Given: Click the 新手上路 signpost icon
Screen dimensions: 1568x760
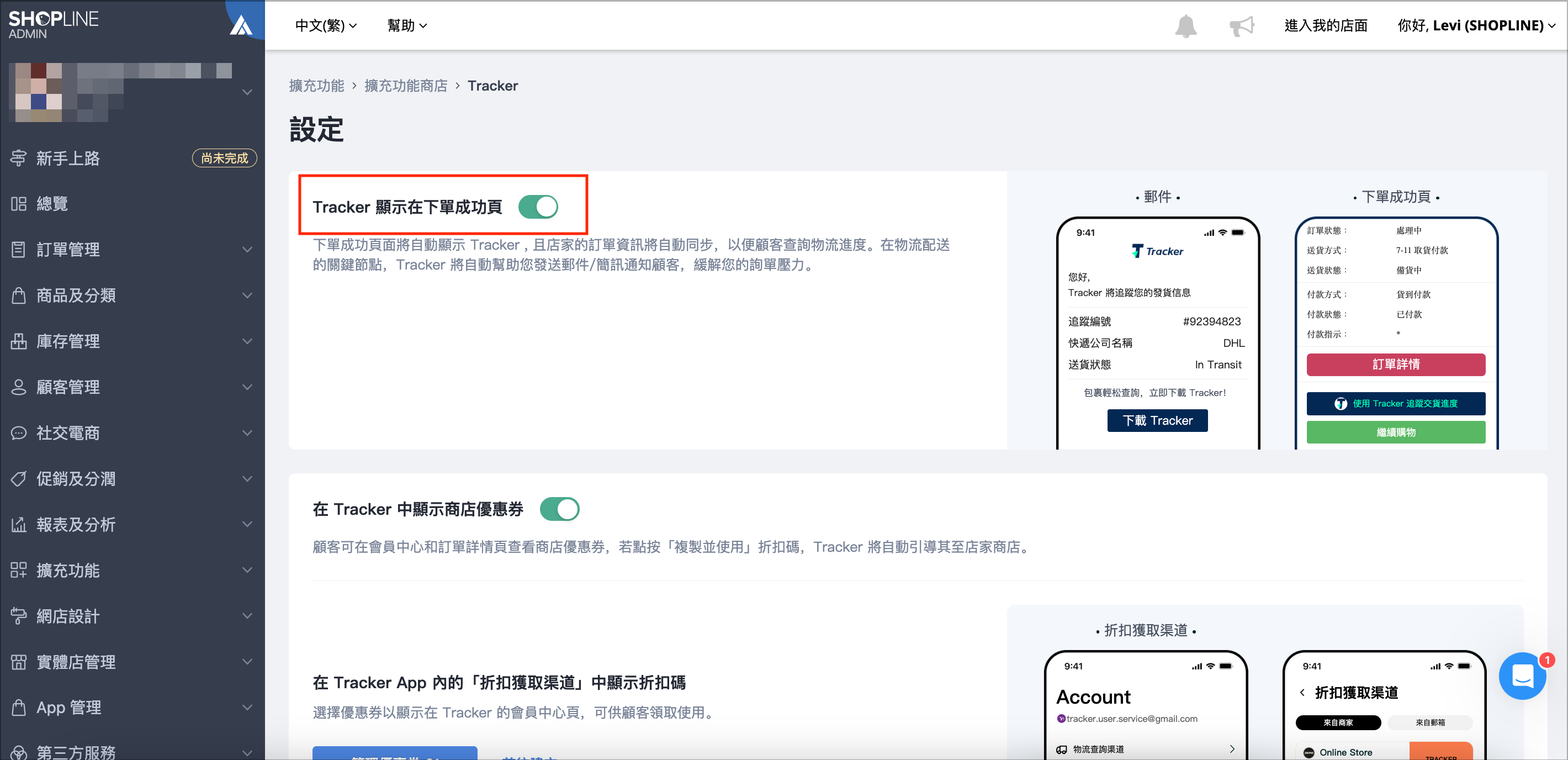Looking at the screenshot, I should click(18, 159).
